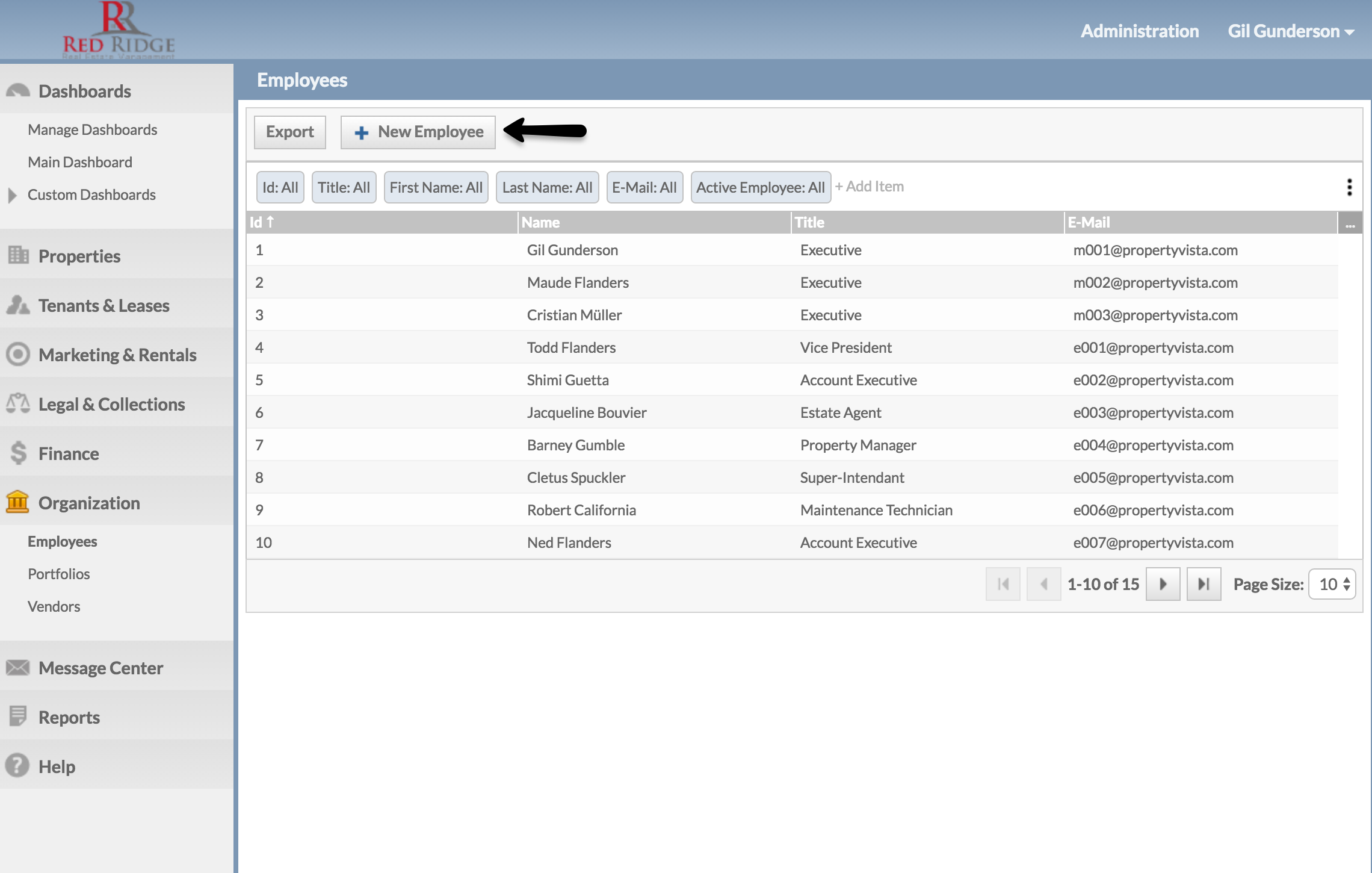Go to next page of employees

1163,584
